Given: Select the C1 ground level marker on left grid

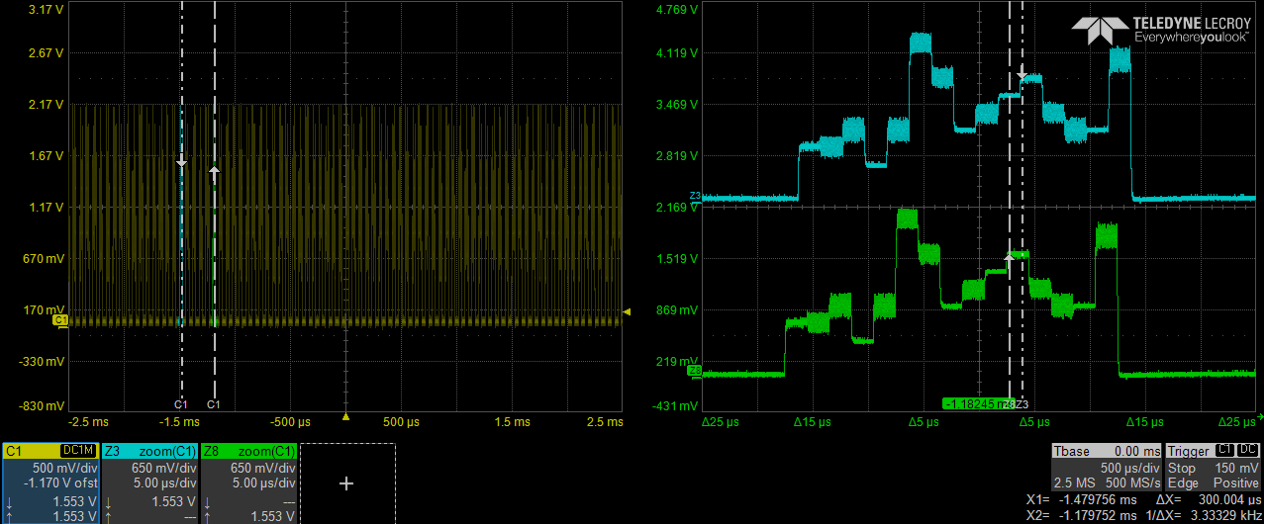Looking at the screenshot, I should pos(59,320).
